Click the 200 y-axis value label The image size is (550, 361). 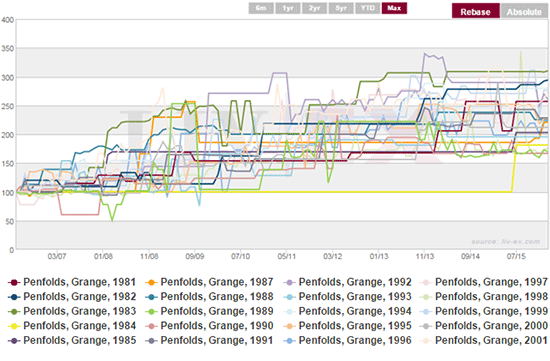pyautogui.click(x=7, y=135)
